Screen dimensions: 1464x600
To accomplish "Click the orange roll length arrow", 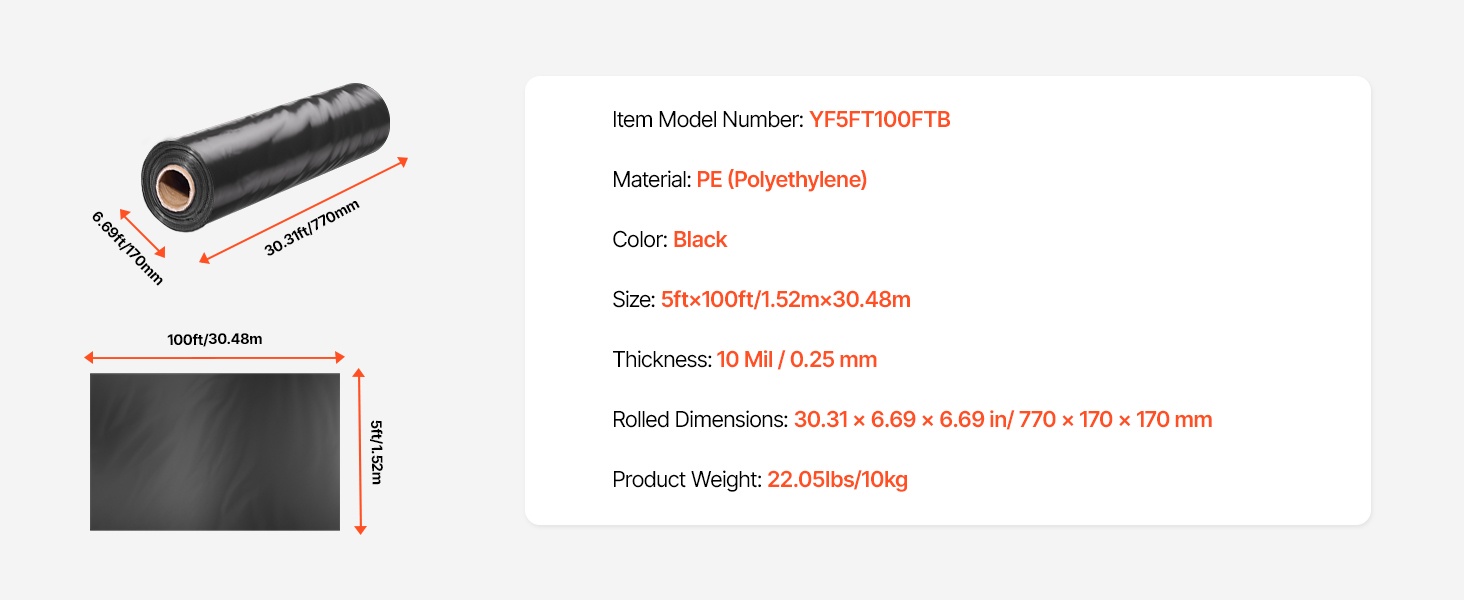I will [304, 210].
